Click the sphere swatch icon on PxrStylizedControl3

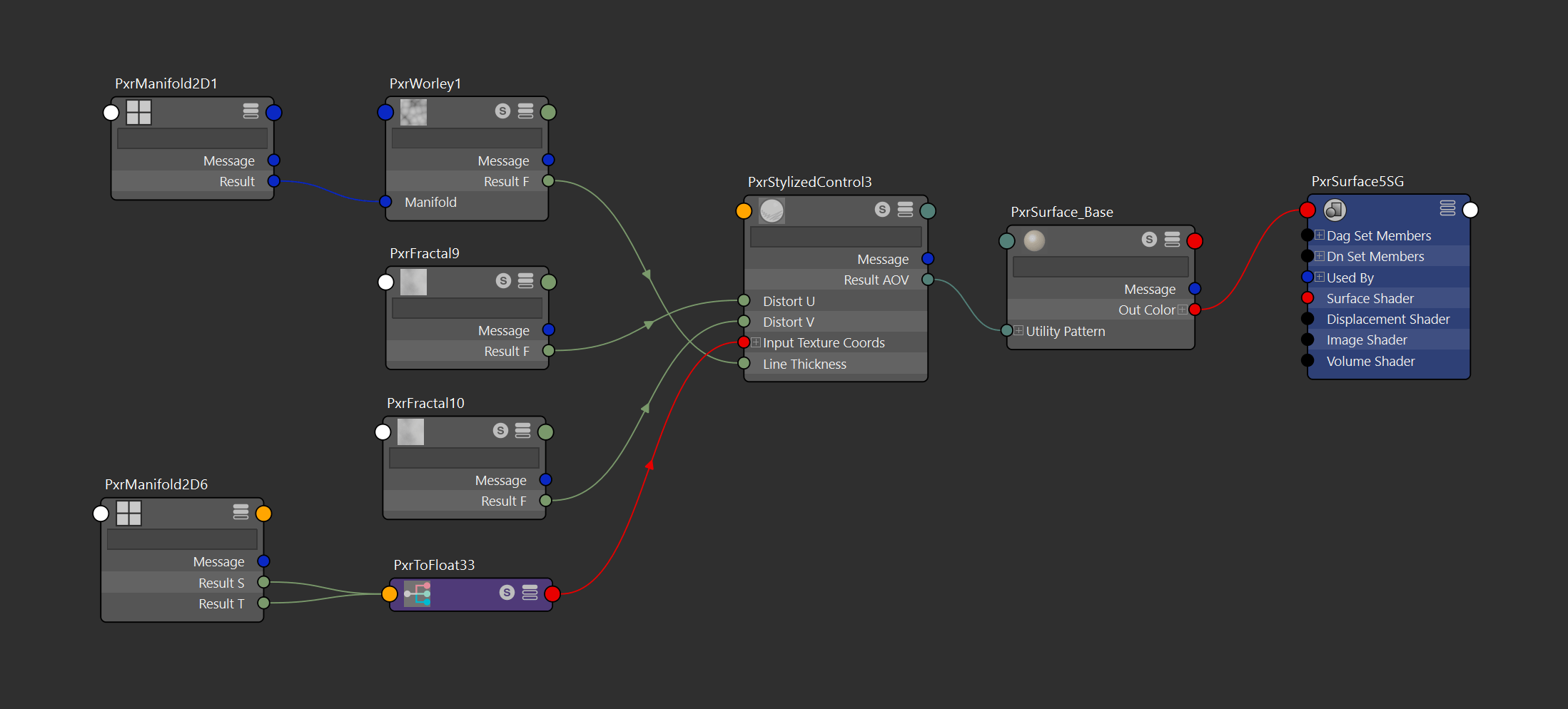point(772,210)
